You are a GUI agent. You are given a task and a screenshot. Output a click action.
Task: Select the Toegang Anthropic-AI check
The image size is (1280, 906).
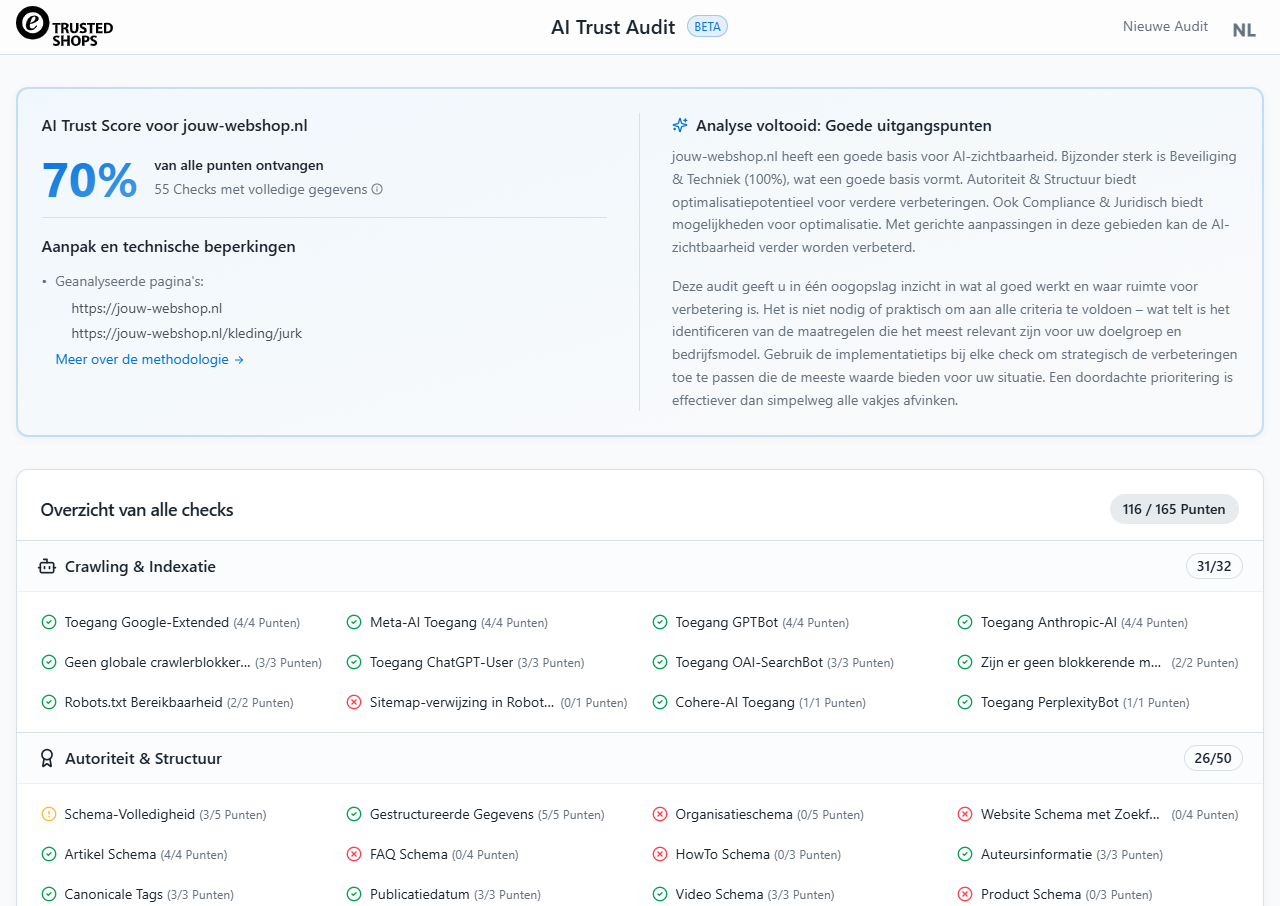1048,623
